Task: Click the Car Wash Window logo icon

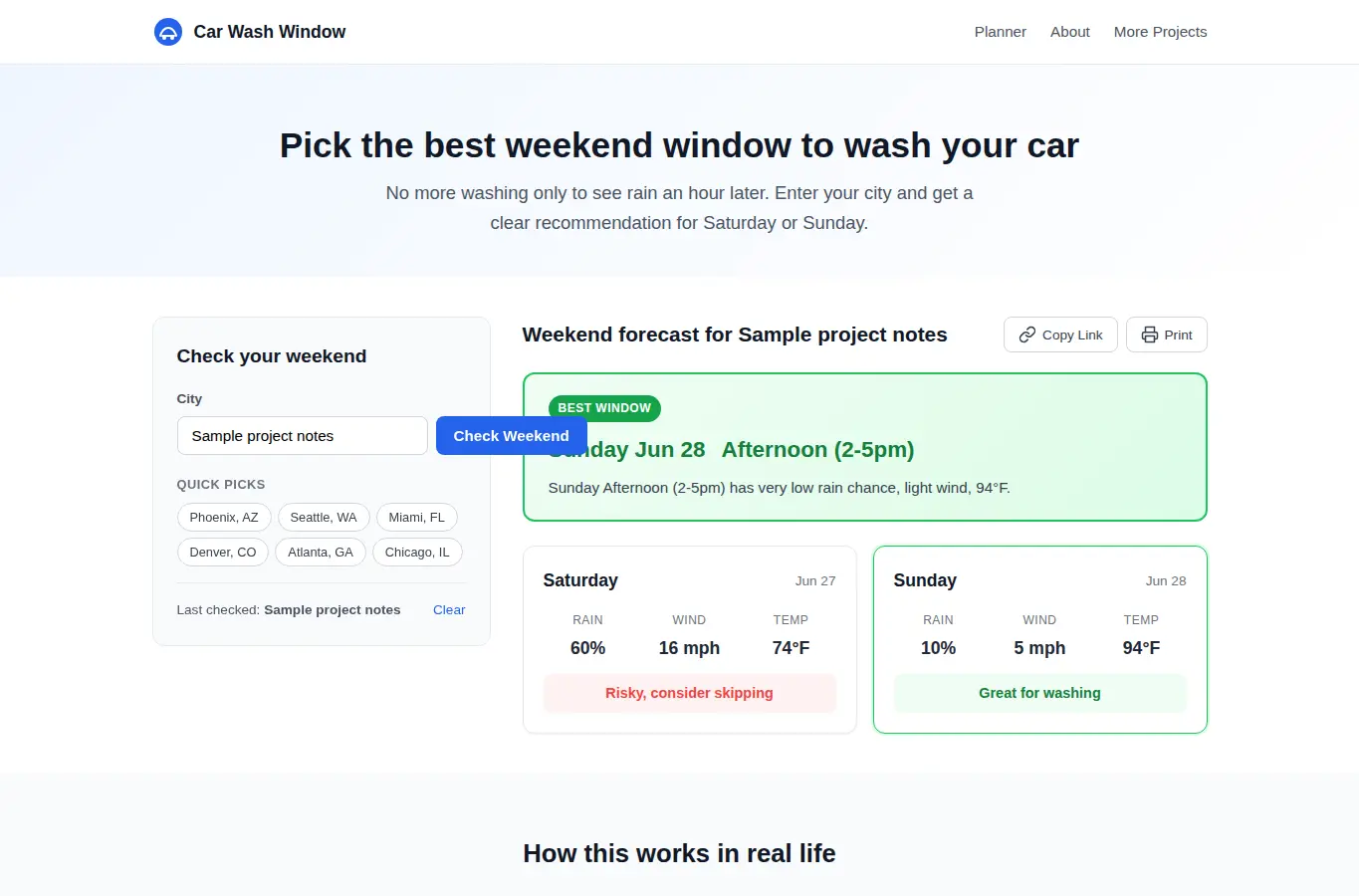Action: (x=168, y=32)
